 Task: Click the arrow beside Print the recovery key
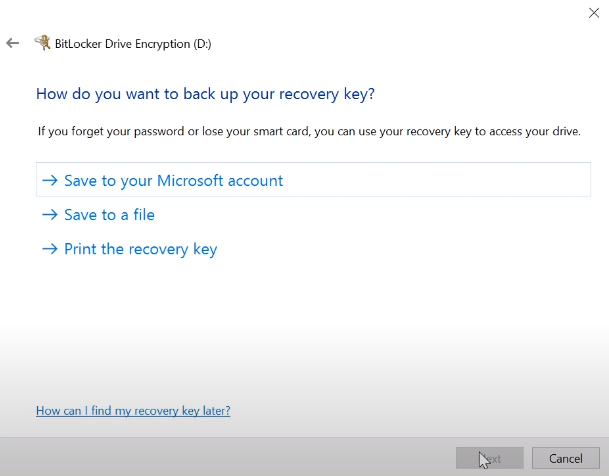pos(49,249)
